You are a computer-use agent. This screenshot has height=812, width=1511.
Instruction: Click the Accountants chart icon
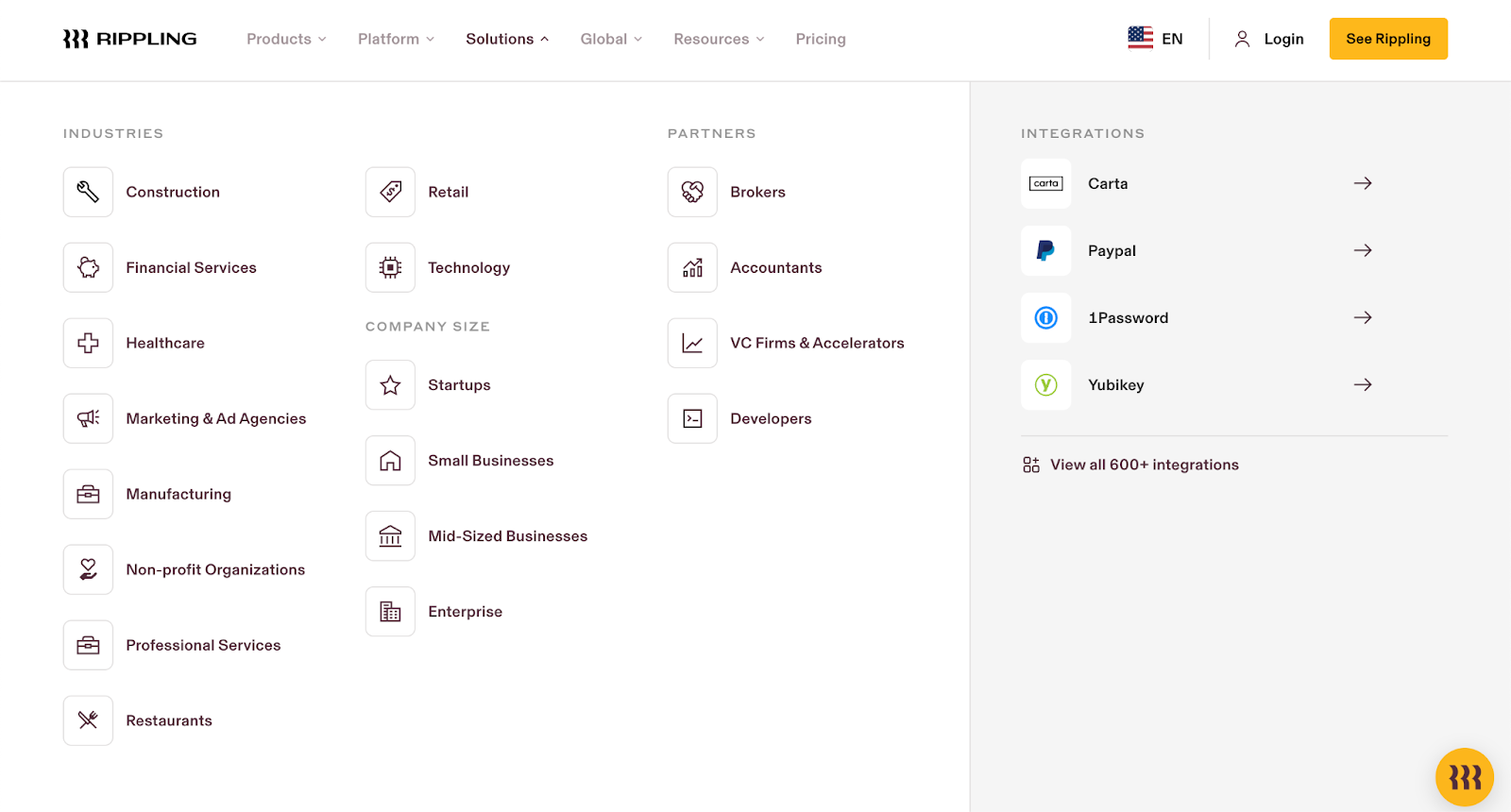point(692,267)
